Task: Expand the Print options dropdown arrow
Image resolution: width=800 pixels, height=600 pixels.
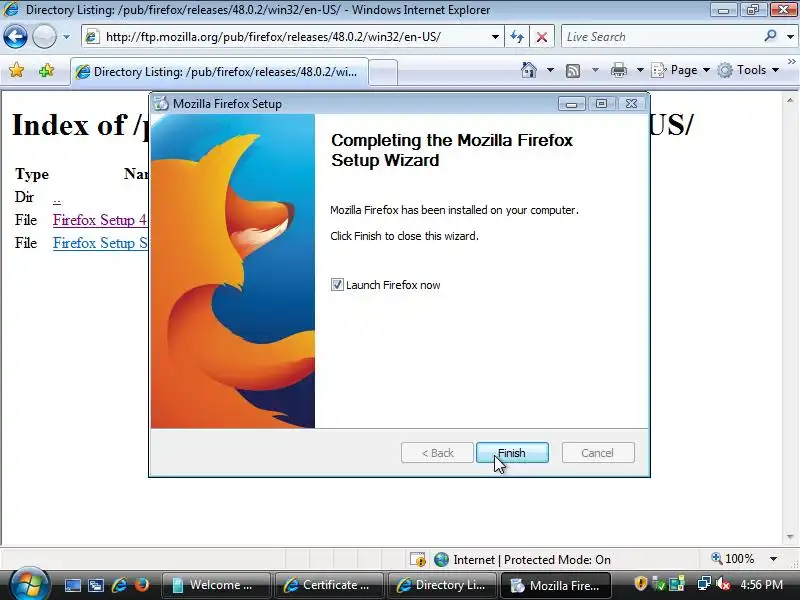Action: [x=640, y=70]
